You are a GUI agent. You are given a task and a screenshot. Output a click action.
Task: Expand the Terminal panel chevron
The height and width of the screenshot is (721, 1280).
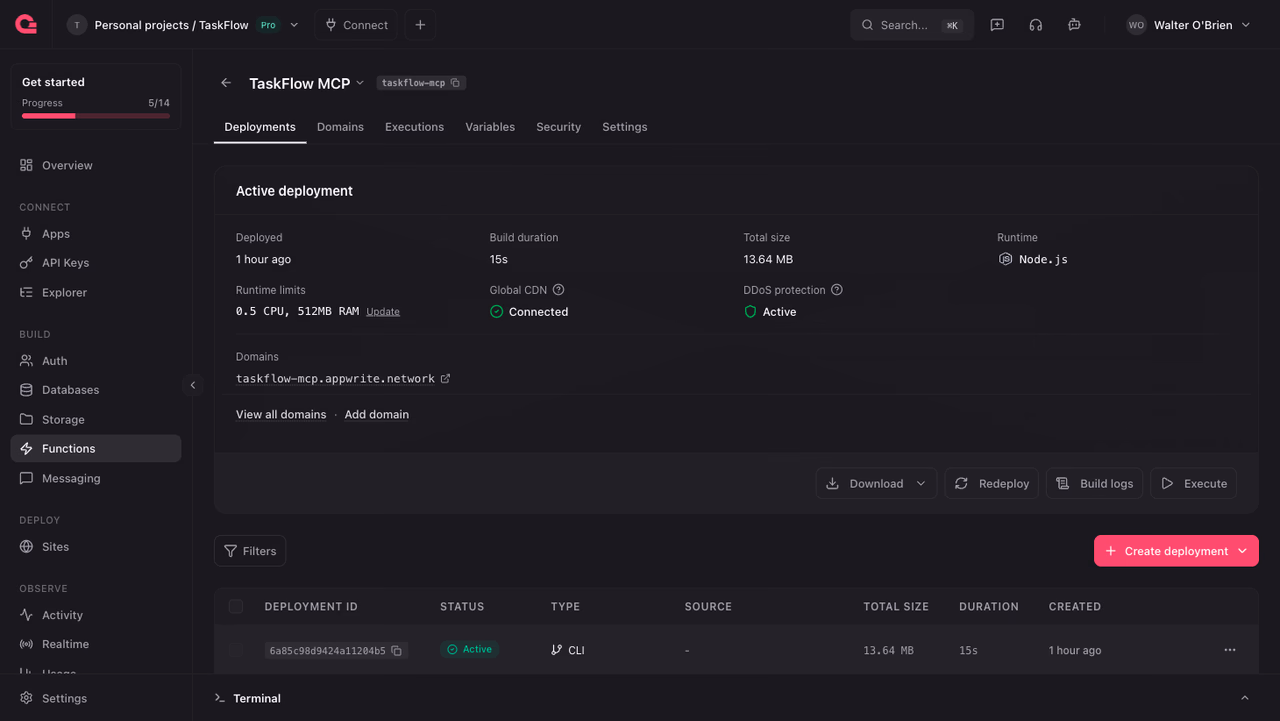[x=1245, y=698]
